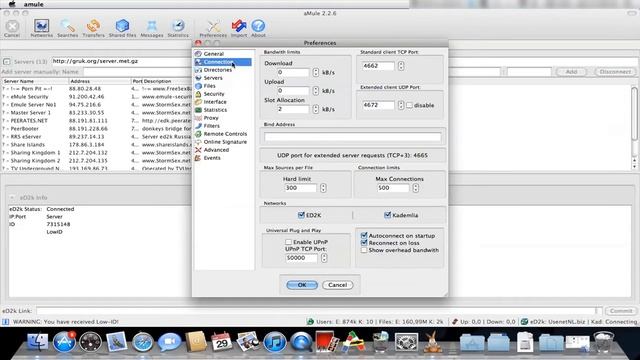Adjust the Extended client UDP Port stepper
Viewport: 640px width, 360px height.
point(401,105)
